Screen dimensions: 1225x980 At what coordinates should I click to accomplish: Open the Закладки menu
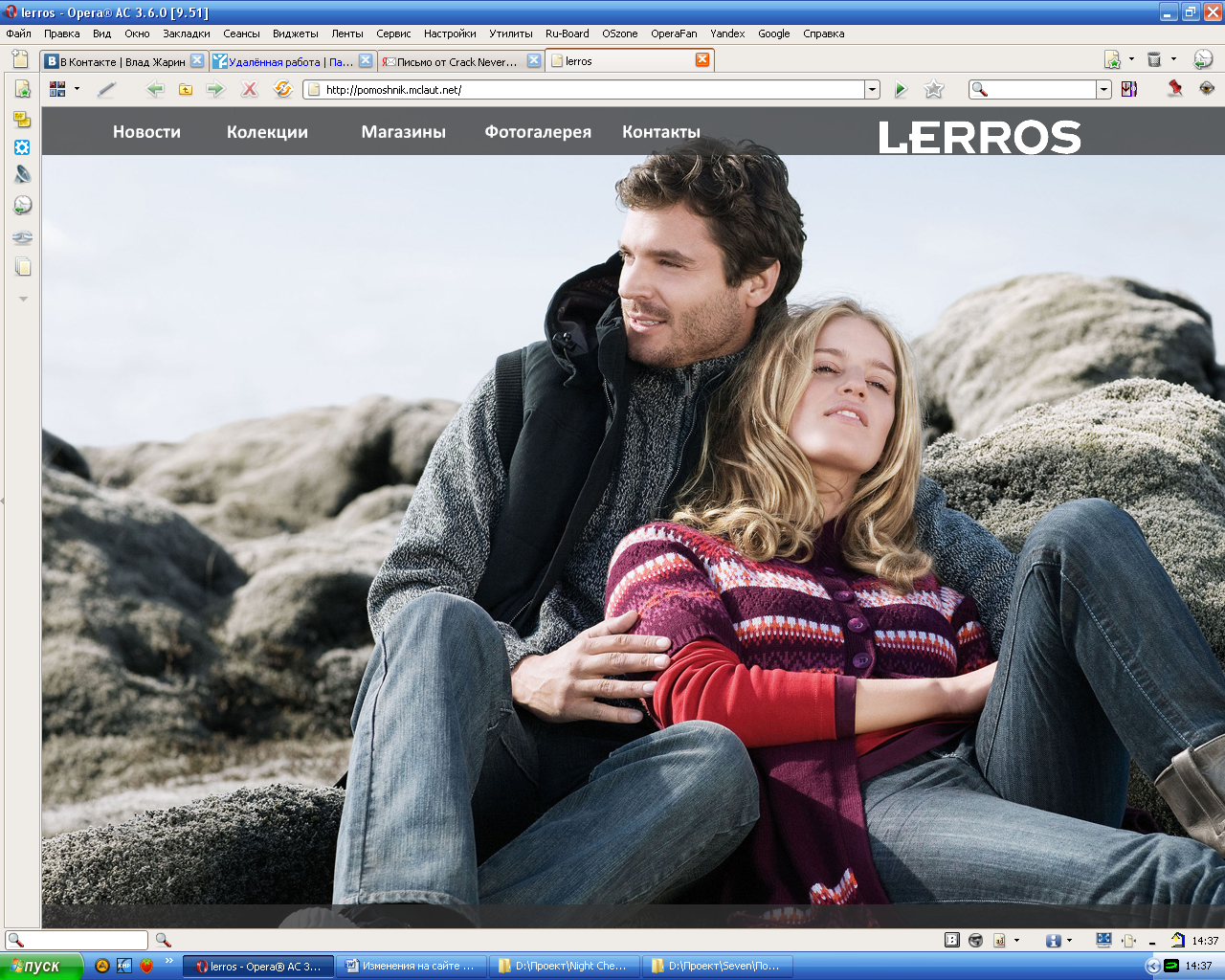[x=186, y=33]
